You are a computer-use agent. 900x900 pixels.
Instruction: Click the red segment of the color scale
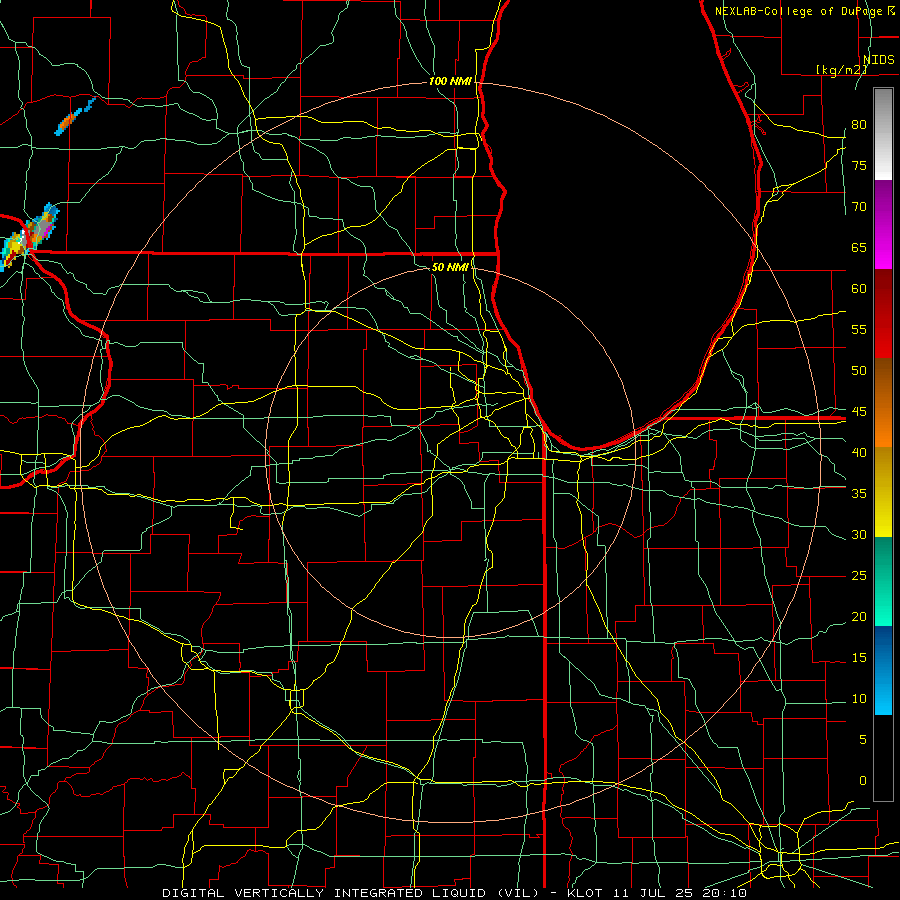883,314
